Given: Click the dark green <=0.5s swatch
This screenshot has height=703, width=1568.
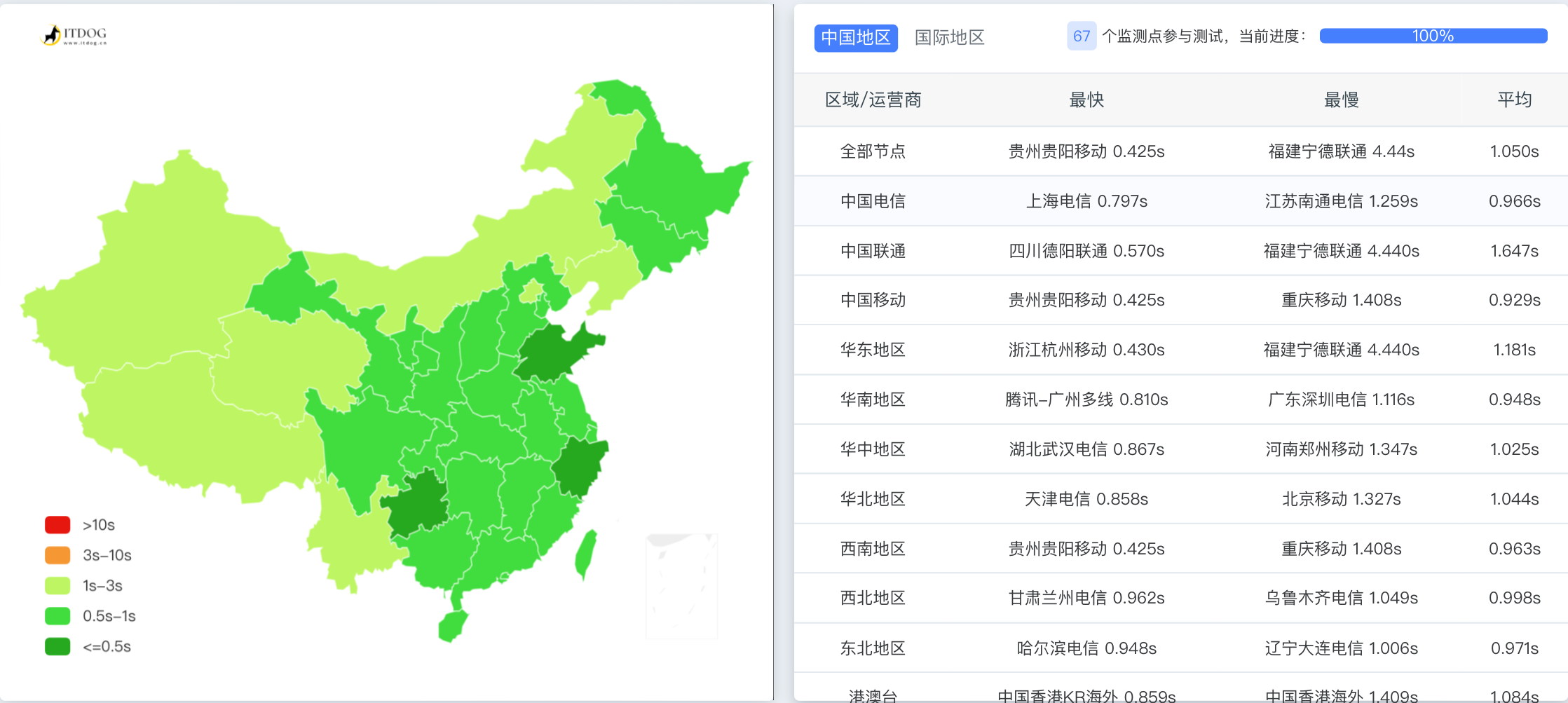Looking at the screenshot, I should point(57,646).
